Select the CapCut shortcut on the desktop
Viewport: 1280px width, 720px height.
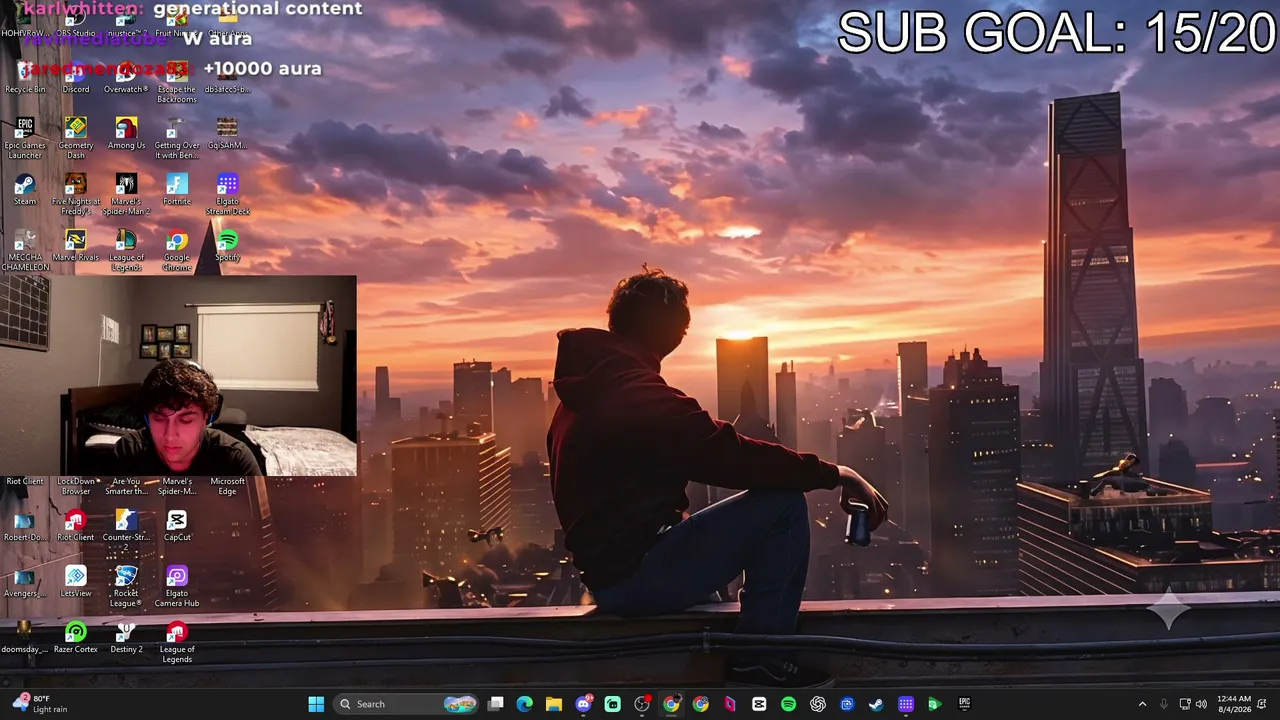click(177, 526)
